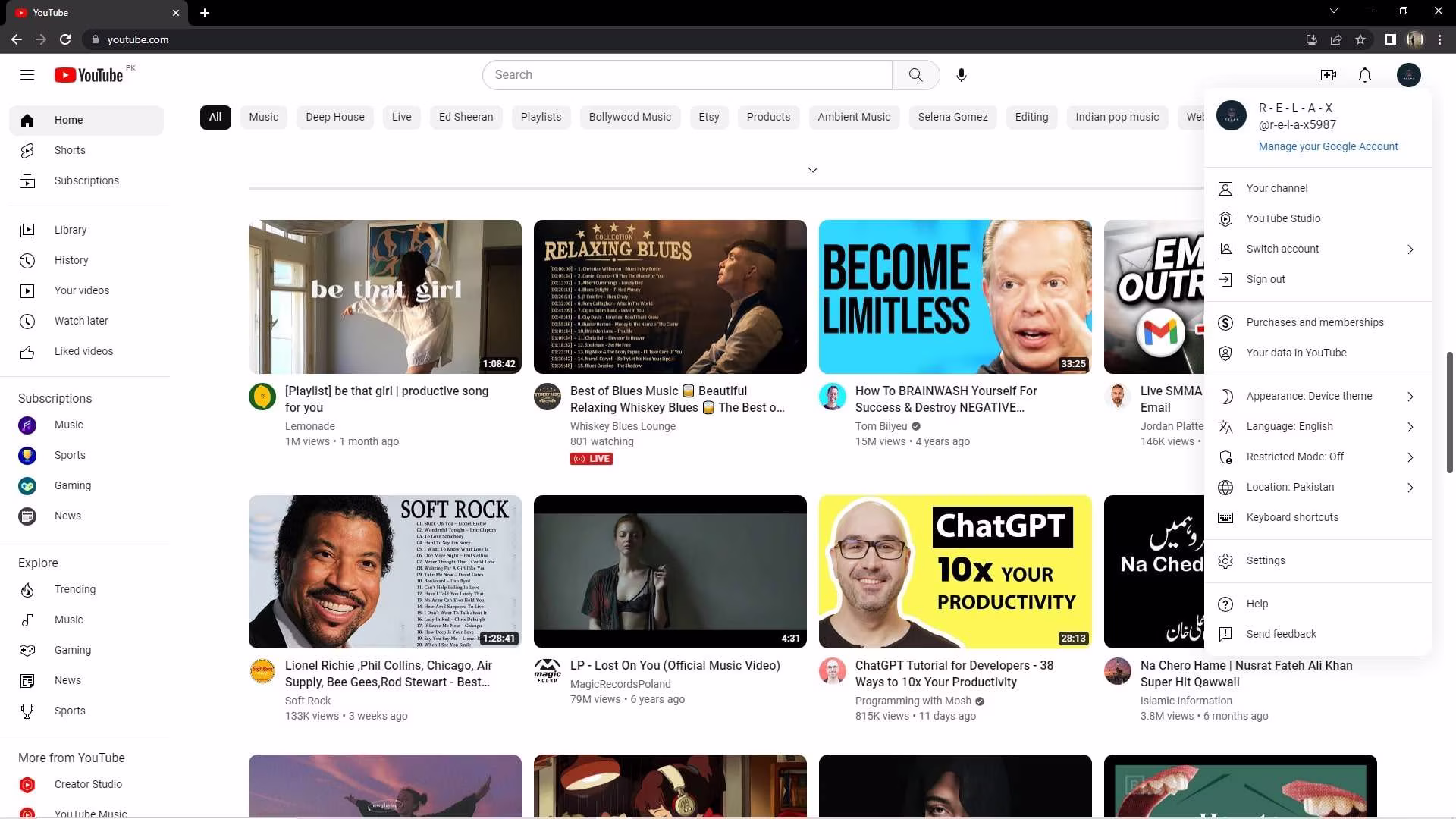Open Watch later in sidebar
This screenshot has width=1456, height=819.
click(x=81, y=321)
